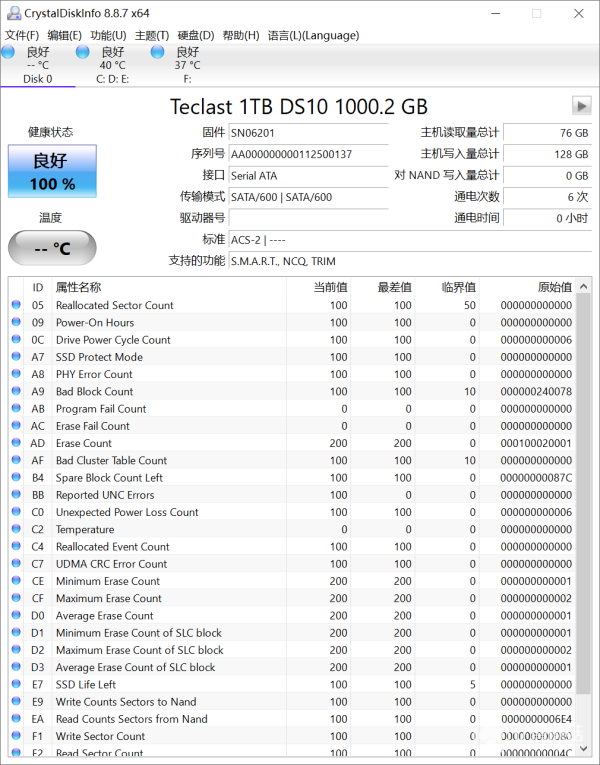Click the attribute list vertical scrollbar thumb

583,494
